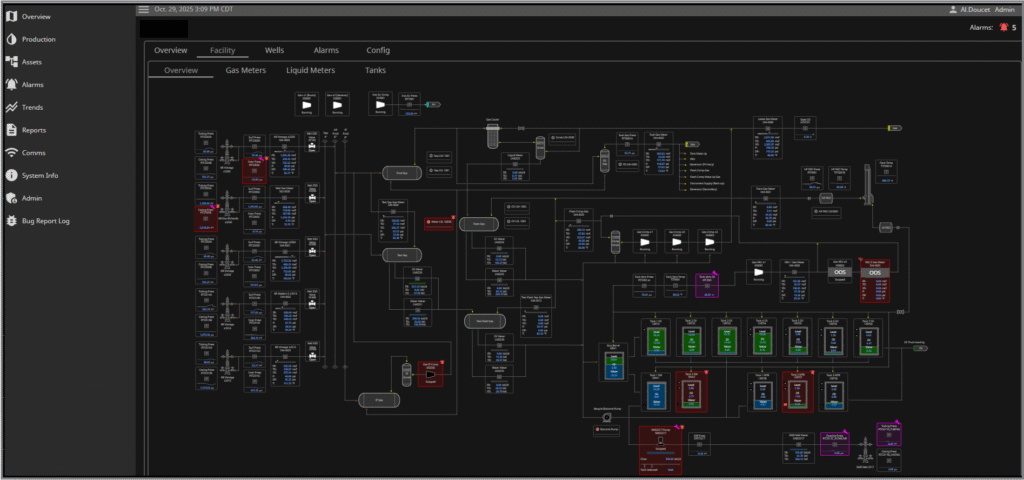The width and height of the screenshot is (1024, 480).
Task: Open the Tanks sub-tab
Action: tap(375, 70)
